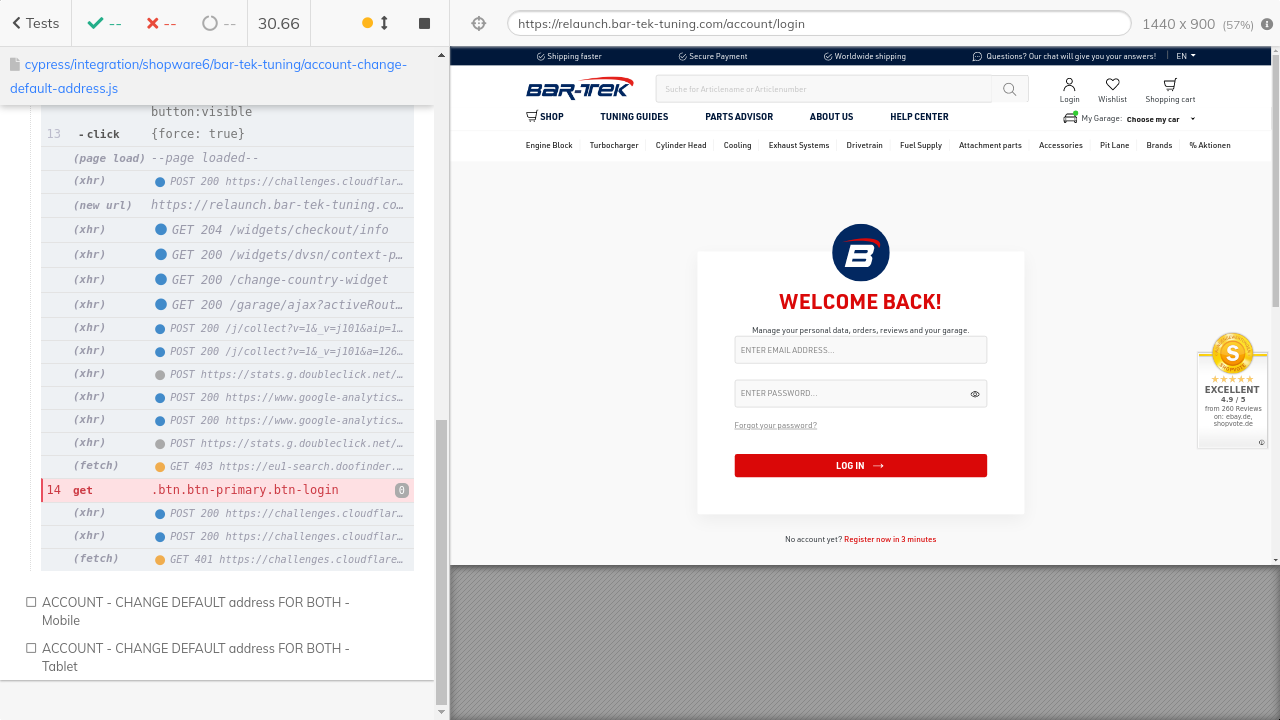Image resolution: width=1280 pixels, height=720 pixels.
Task: Open the Login user icon
Action: click(x=1069, y=90)
